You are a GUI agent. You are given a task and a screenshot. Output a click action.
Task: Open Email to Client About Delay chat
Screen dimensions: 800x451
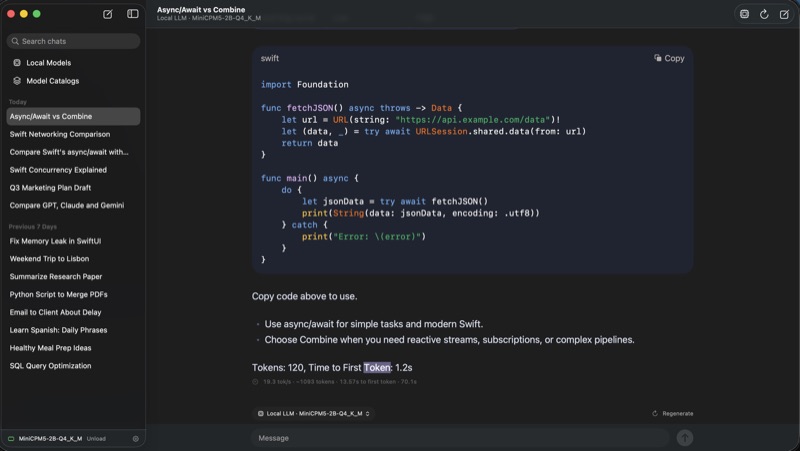pos(73,312)
